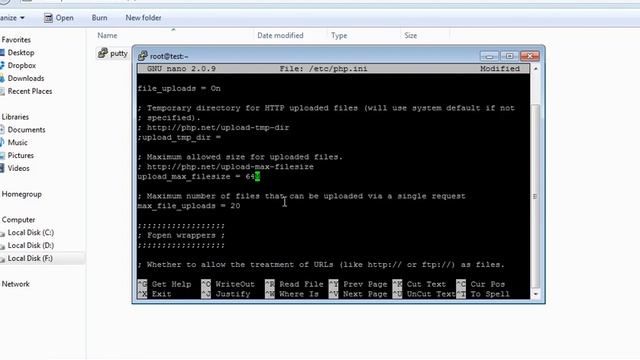Click the PuTTY vertical scrollbar thumb
This screenshot has height=360, width=640.
pyautogui.click(x=536, y=196)
